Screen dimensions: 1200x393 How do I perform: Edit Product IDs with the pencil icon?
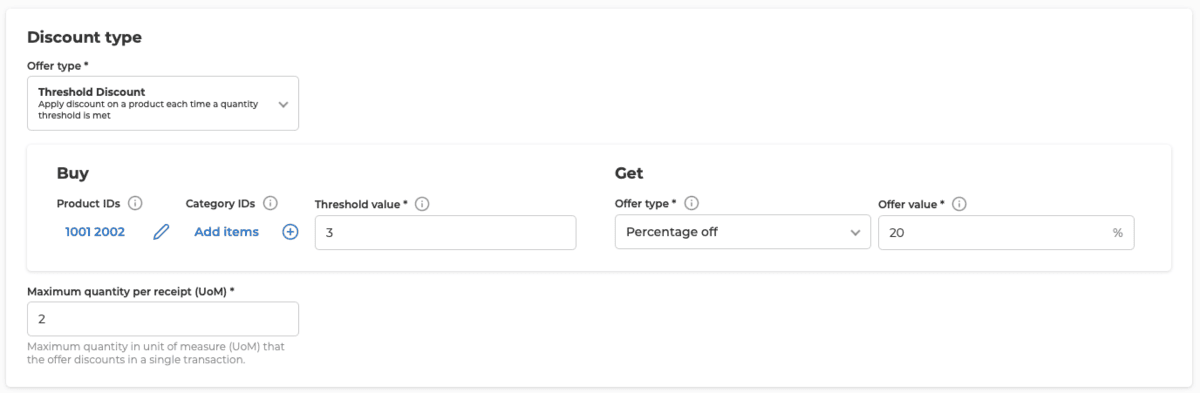click(x=161, y=232)
